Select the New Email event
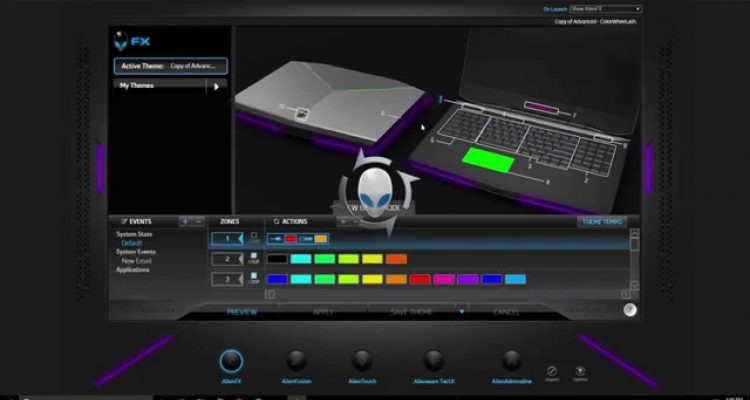The width and height of the screenshot is (750, 400). [x=136, y=261]
